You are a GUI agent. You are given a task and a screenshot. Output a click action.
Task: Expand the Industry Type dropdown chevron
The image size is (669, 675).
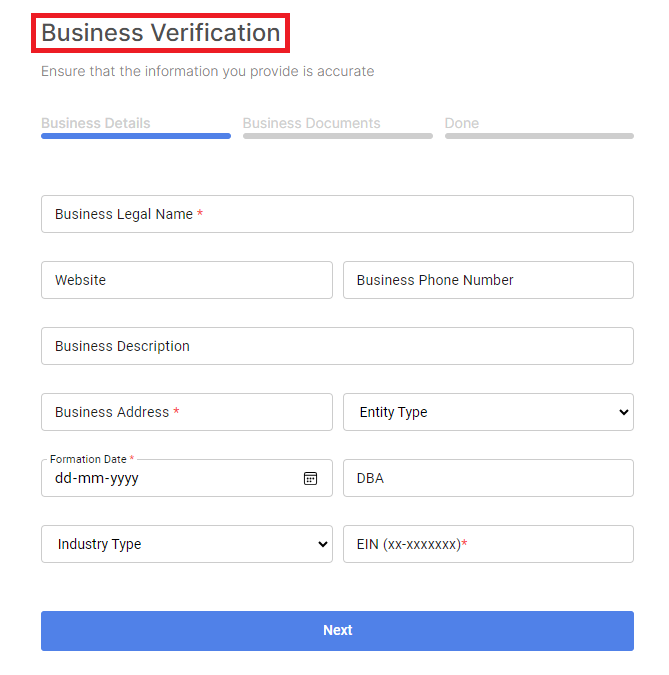point(322,544)
